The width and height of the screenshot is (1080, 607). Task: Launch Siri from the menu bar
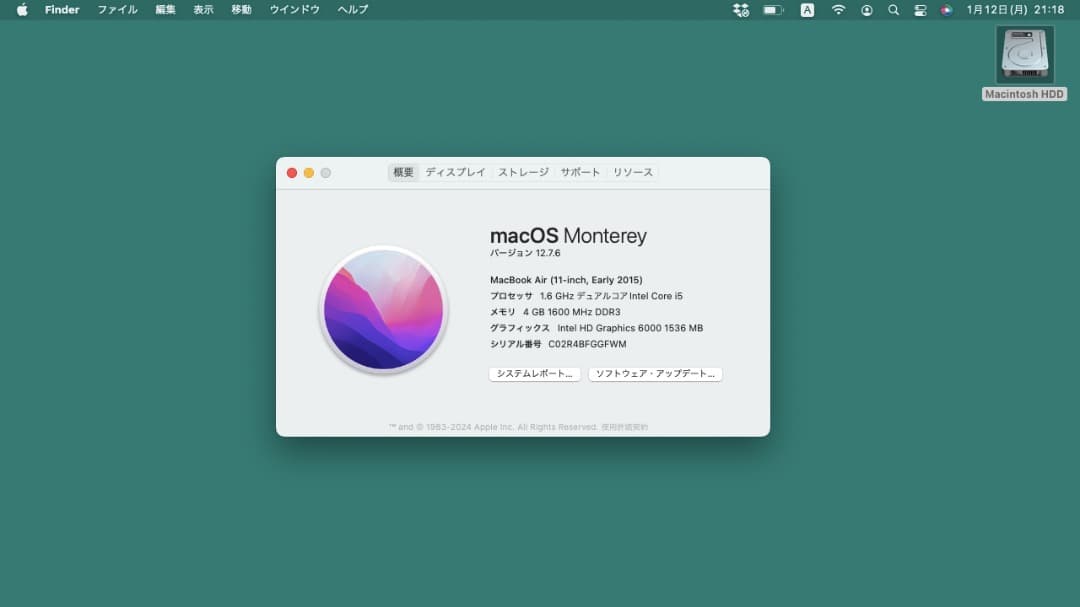click(x=946, y=10)
